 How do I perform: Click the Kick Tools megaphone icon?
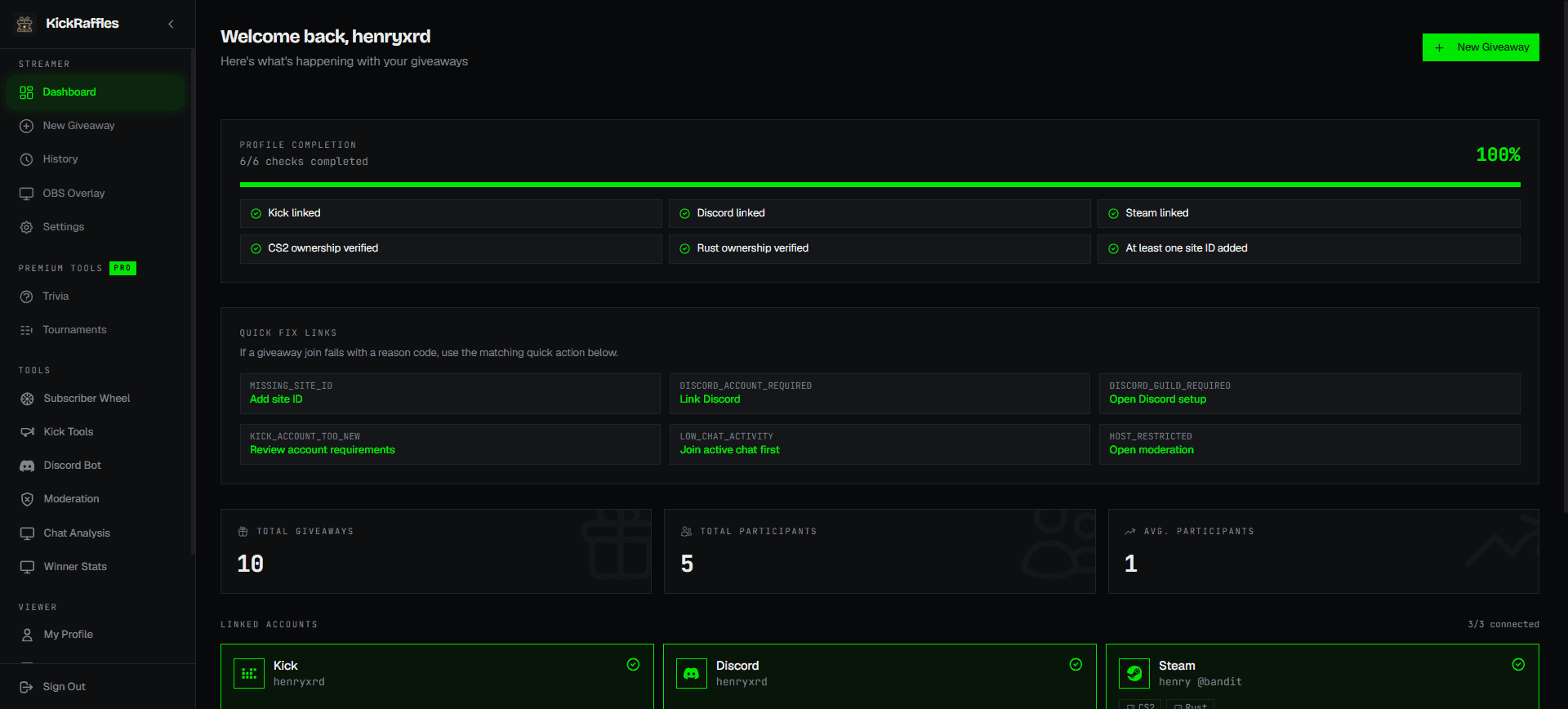pyautogui.click(x=27, y=432)
